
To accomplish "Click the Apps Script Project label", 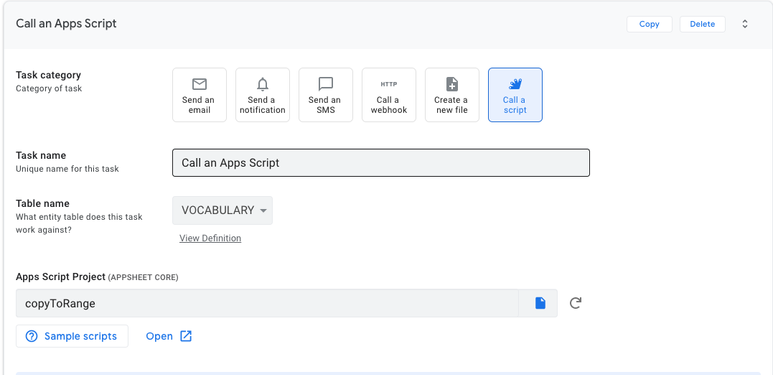I will coord(61,277).
